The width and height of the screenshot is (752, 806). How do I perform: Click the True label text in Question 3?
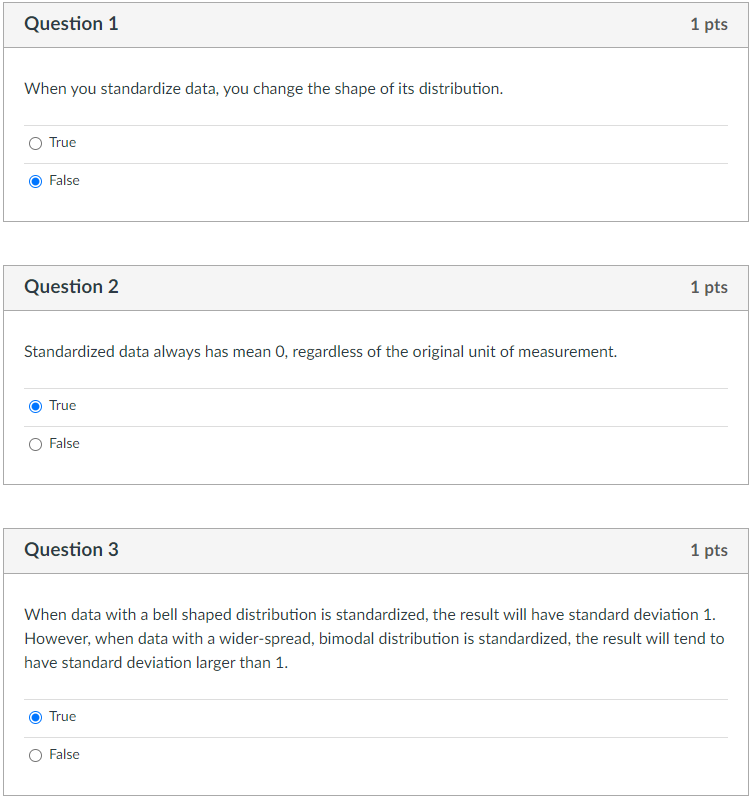tap(61, 716)
